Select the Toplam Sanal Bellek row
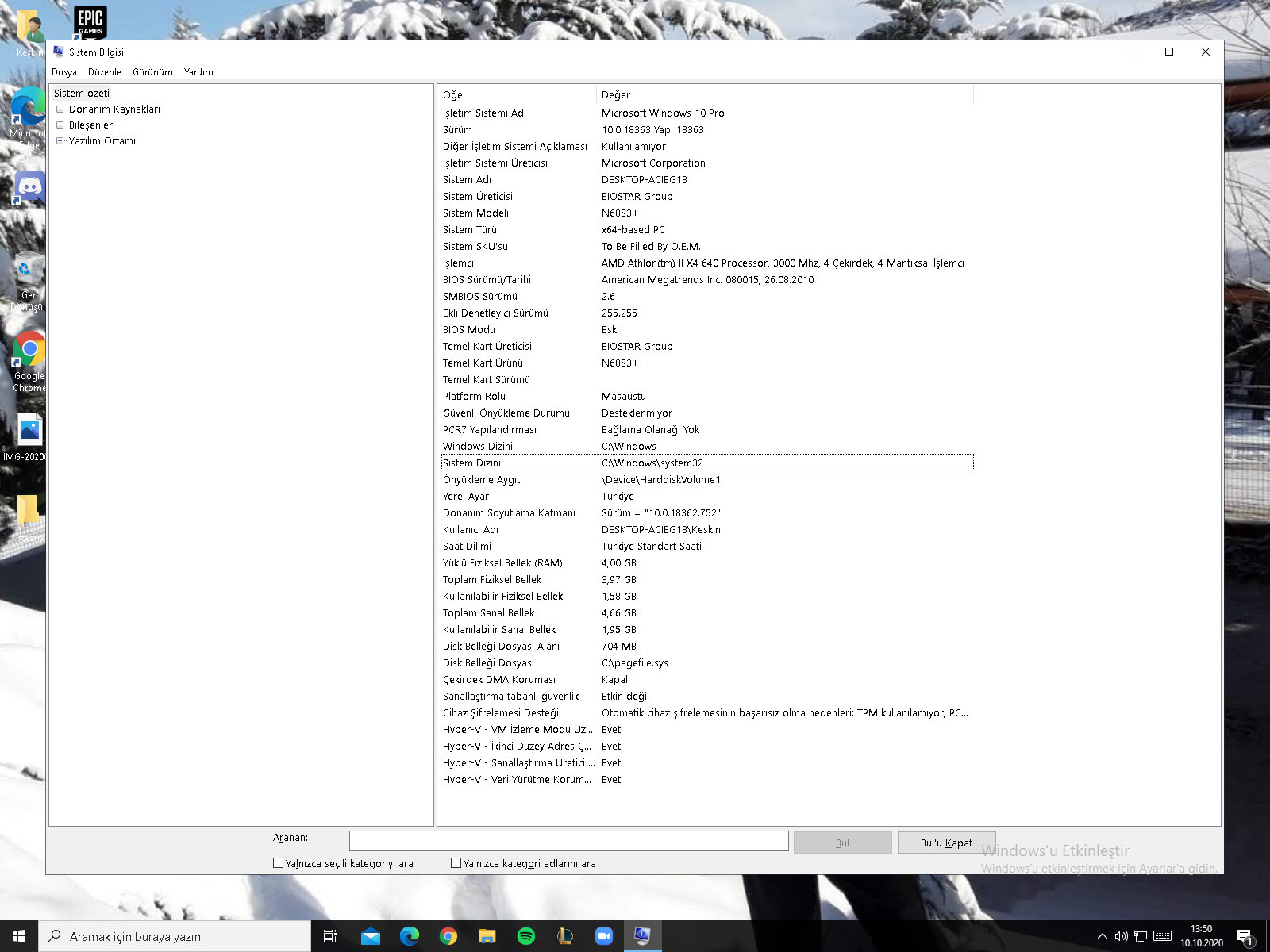Viewport: 1270px width, 952px height. (706, 613)
